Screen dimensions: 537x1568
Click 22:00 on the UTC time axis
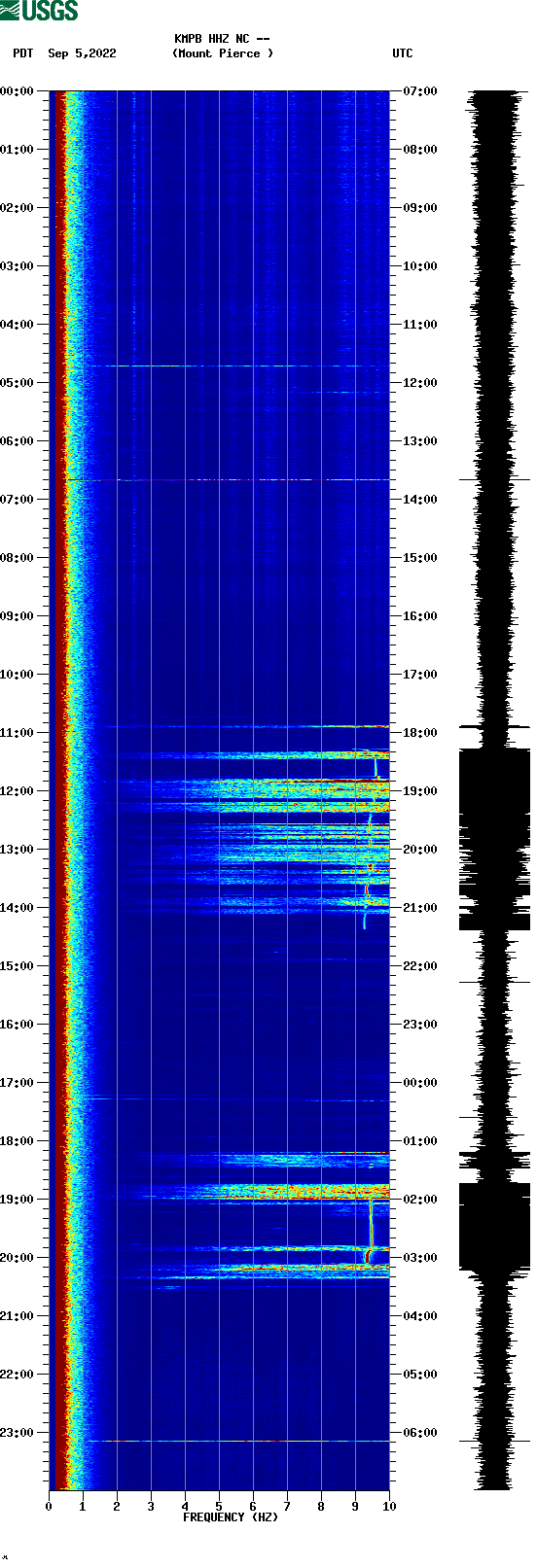click(420, 966)
